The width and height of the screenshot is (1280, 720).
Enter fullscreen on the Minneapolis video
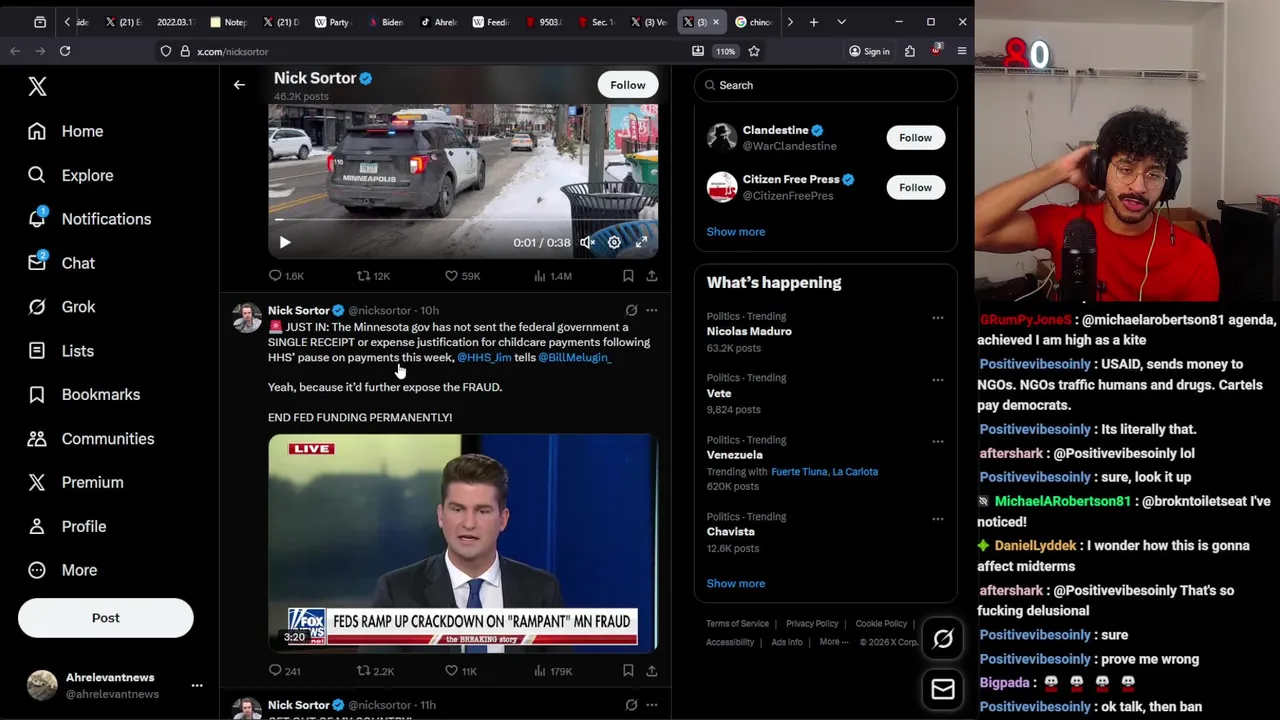coord(641,242)
